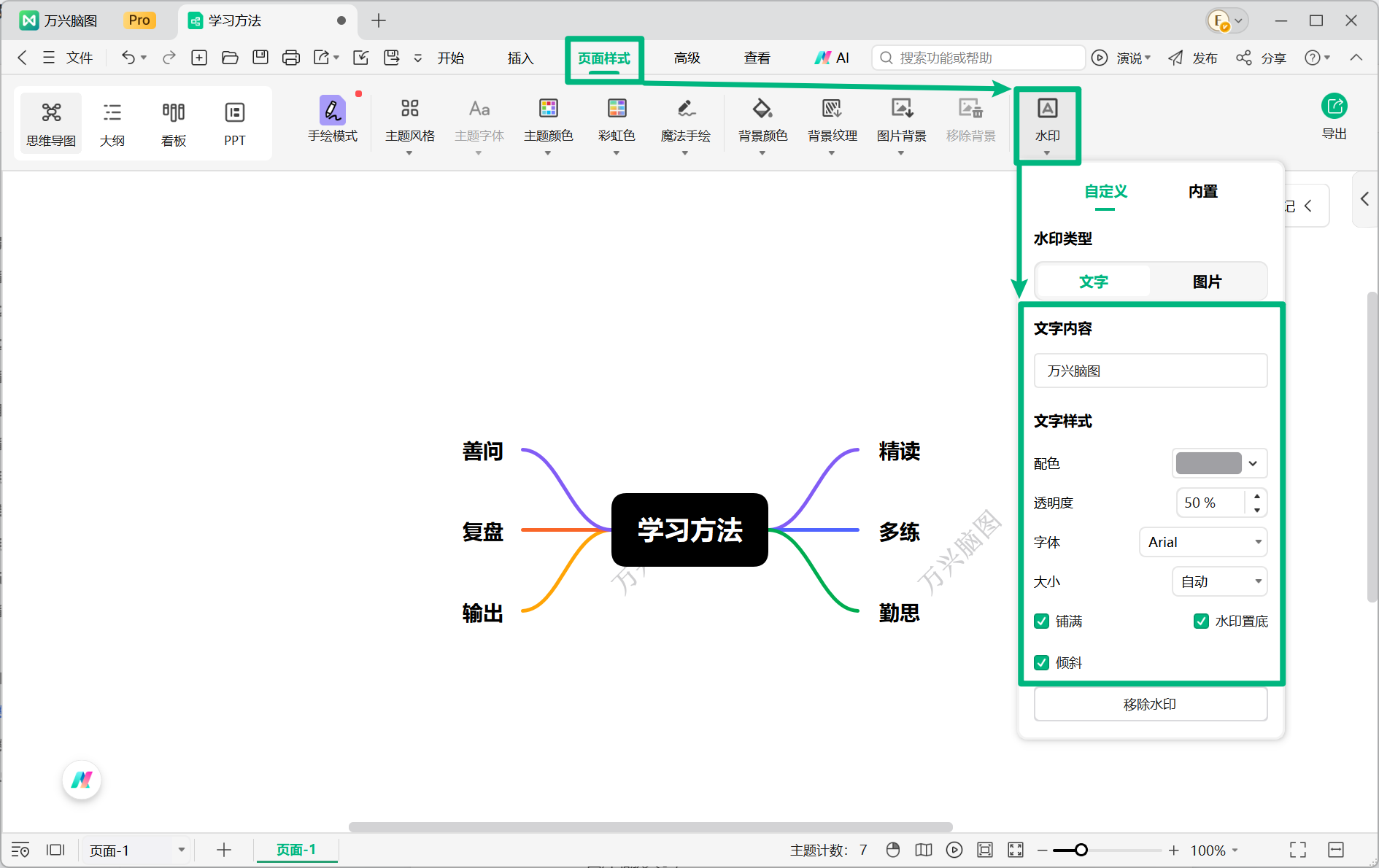The width and height of the screenshot is (1379, 868).
Task: Click the zoom out minus button
Action: pyautogui.click(x=1043, y=850)
